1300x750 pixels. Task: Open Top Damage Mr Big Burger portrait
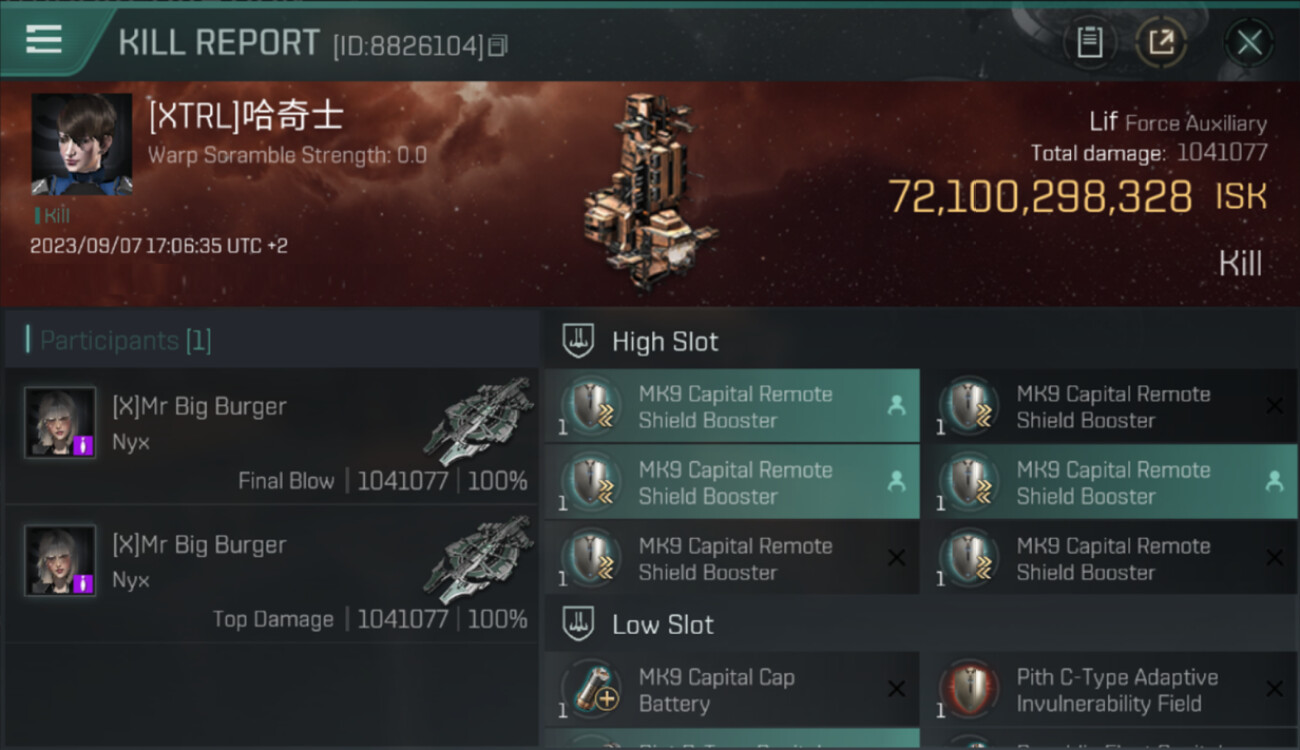tap(60, 560)
